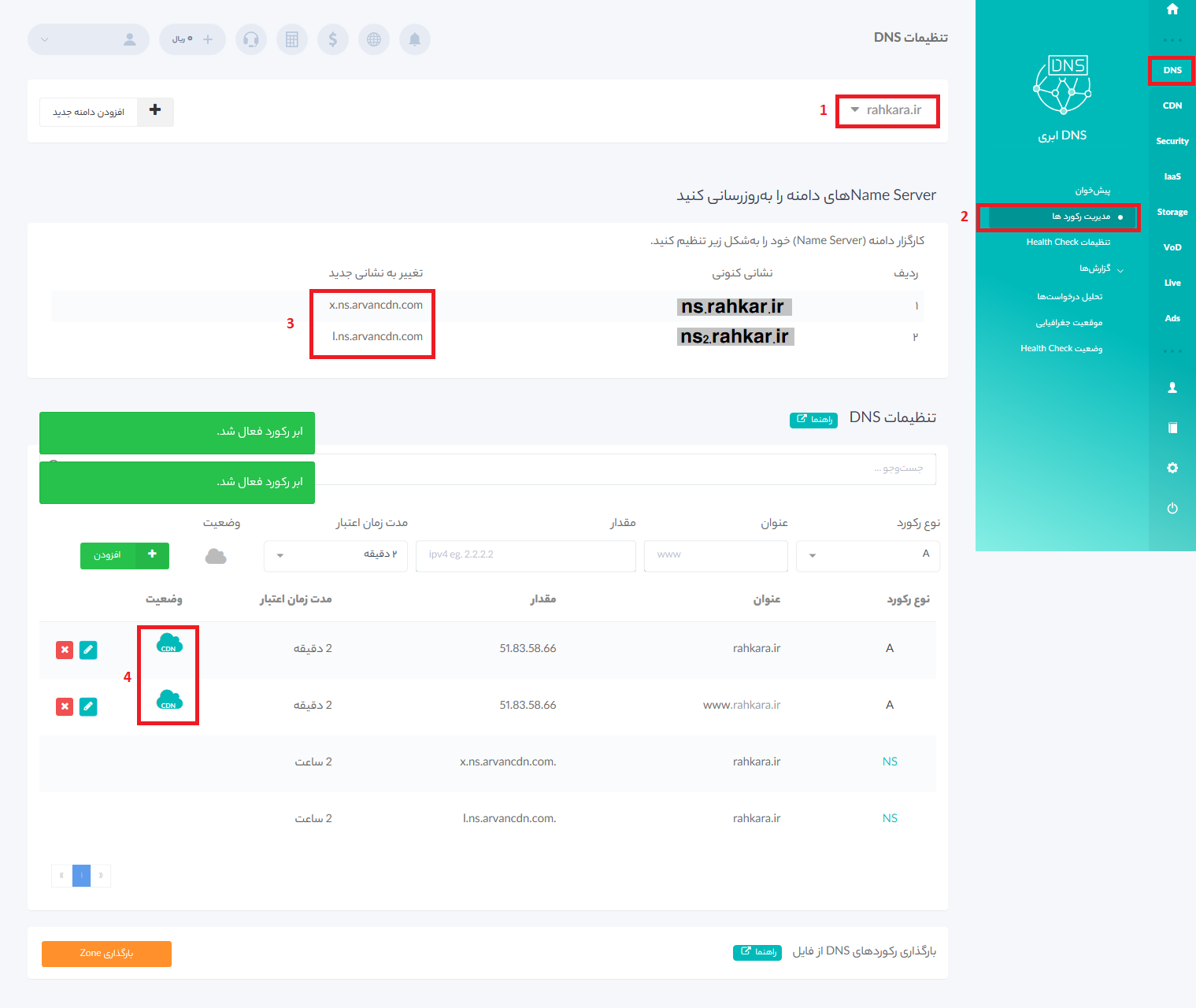
Task: Click the power logout icon in sidebar
Action: (x=1172, y=508)
